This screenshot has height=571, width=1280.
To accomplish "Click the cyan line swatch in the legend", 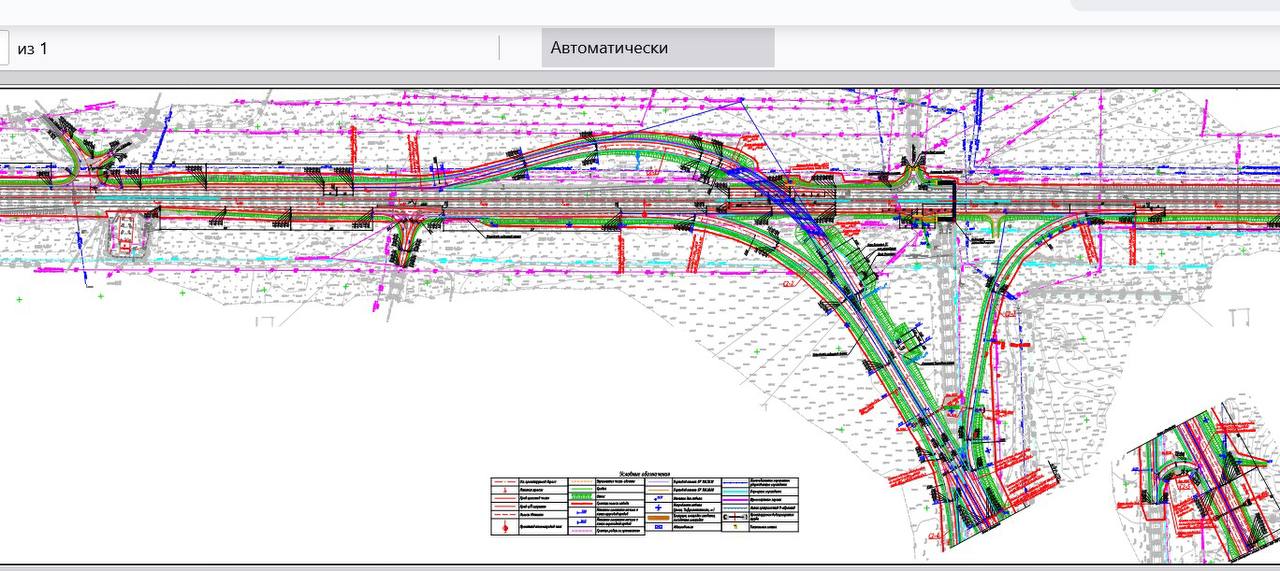I will pos(735,491).
